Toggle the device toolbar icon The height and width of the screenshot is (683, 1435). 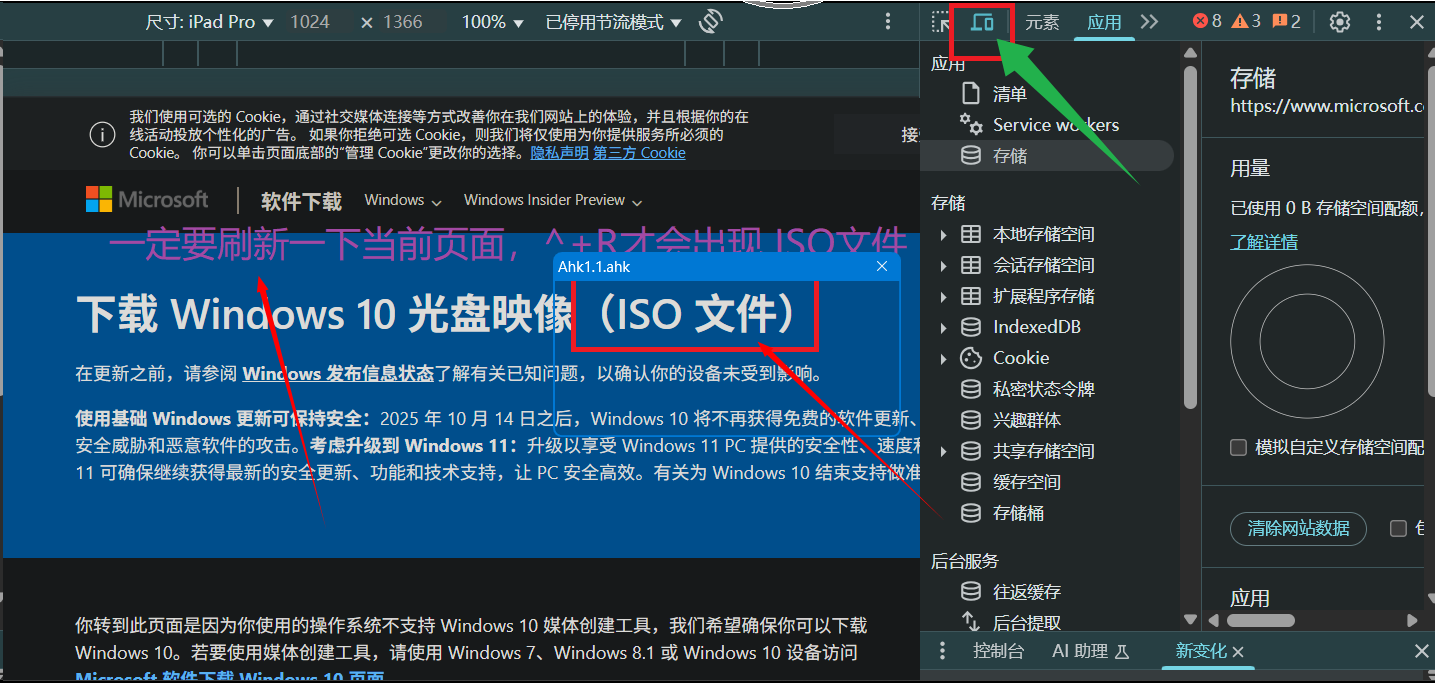(982, 22)
